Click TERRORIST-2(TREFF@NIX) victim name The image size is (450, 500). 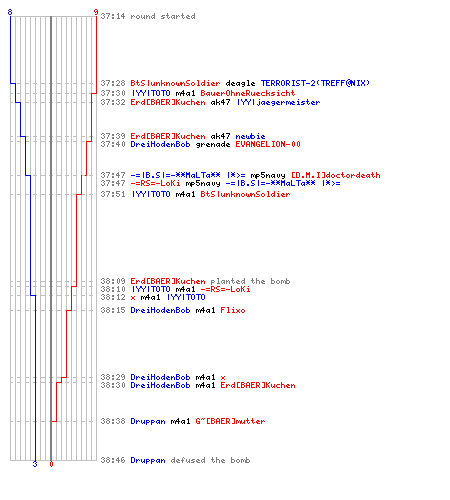[x=315, y=83]
